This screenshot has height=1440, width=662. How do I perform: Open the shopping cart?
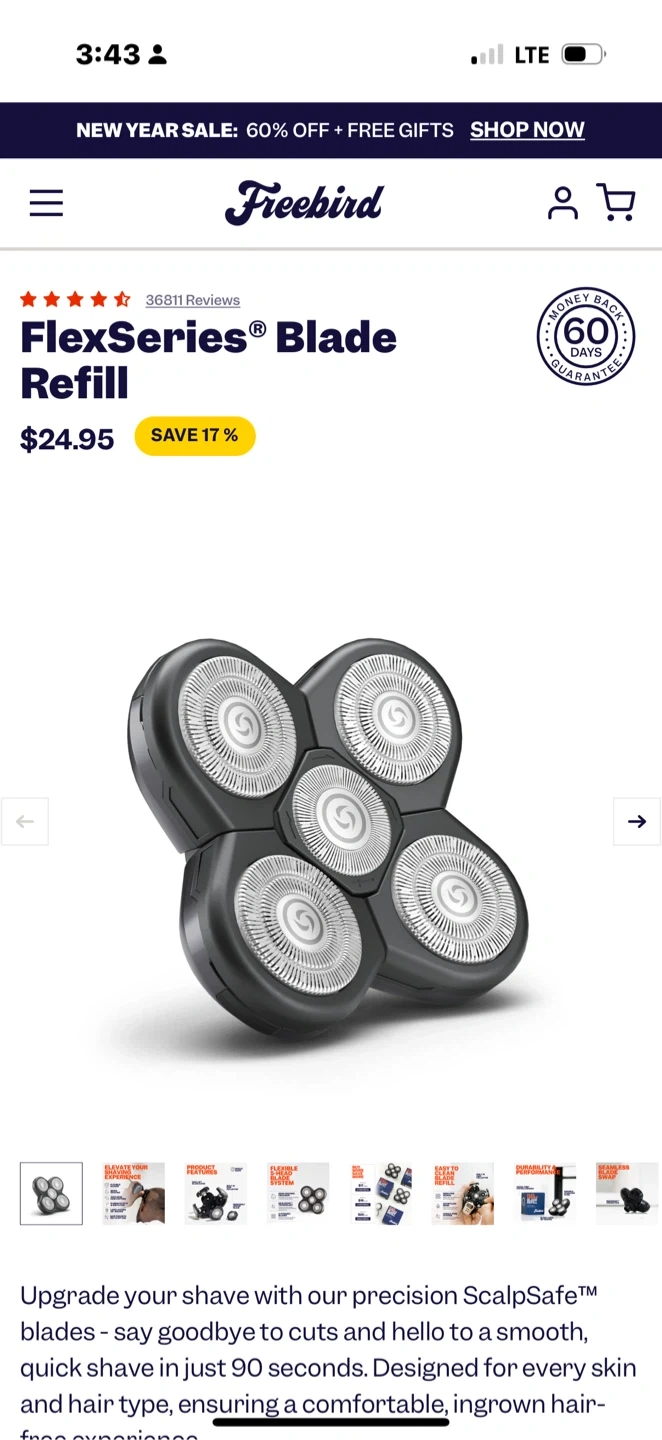pos(616,202)
